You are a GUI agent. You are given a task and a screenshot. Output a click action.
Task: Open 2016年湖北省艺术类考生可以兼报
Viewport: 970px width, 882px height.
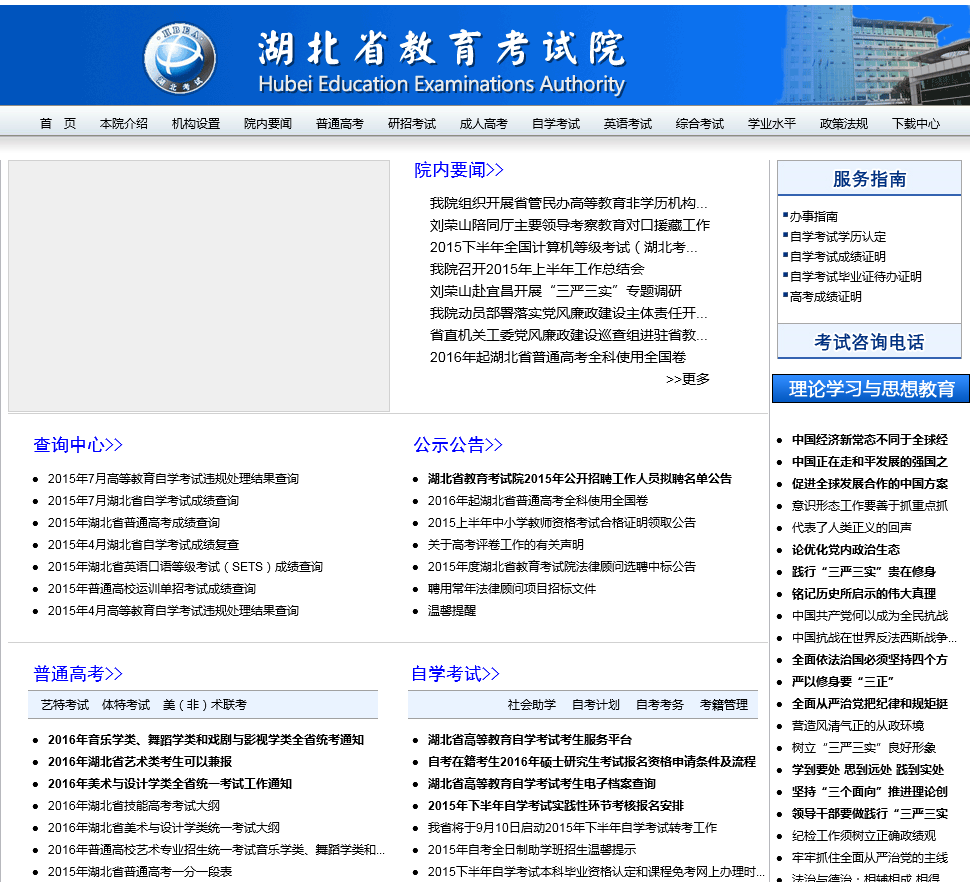point(140,762)
